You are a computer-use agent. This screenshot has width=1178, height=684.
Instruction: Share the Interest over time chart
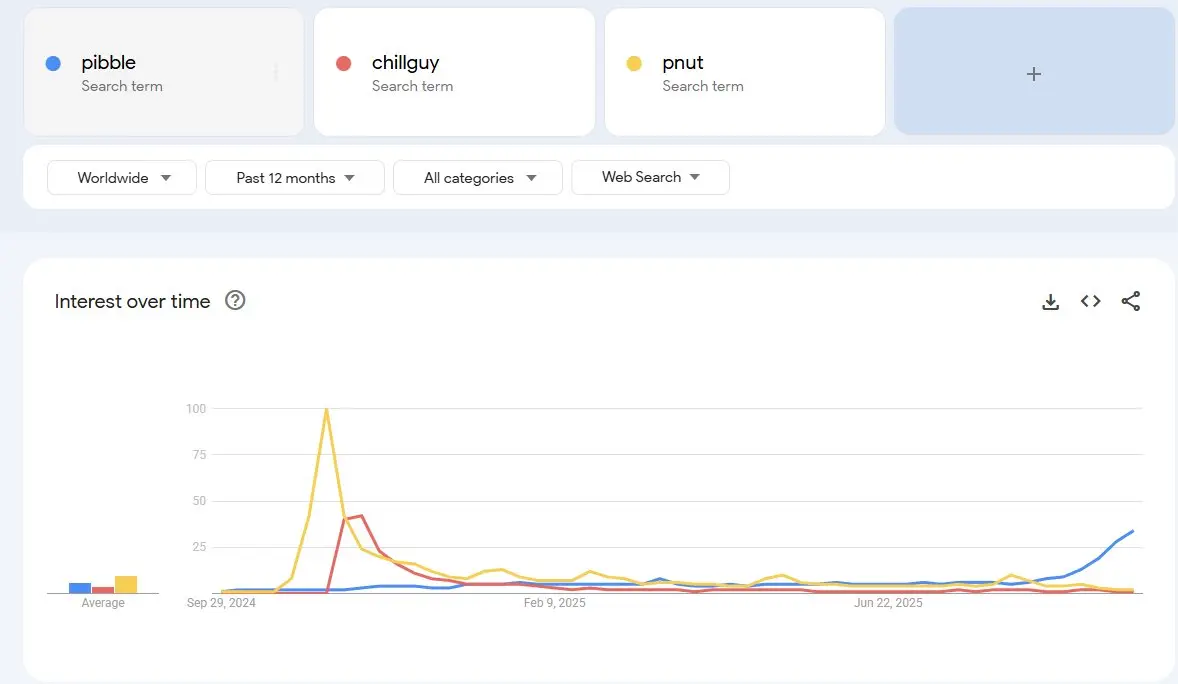[x=1130, y=301]
